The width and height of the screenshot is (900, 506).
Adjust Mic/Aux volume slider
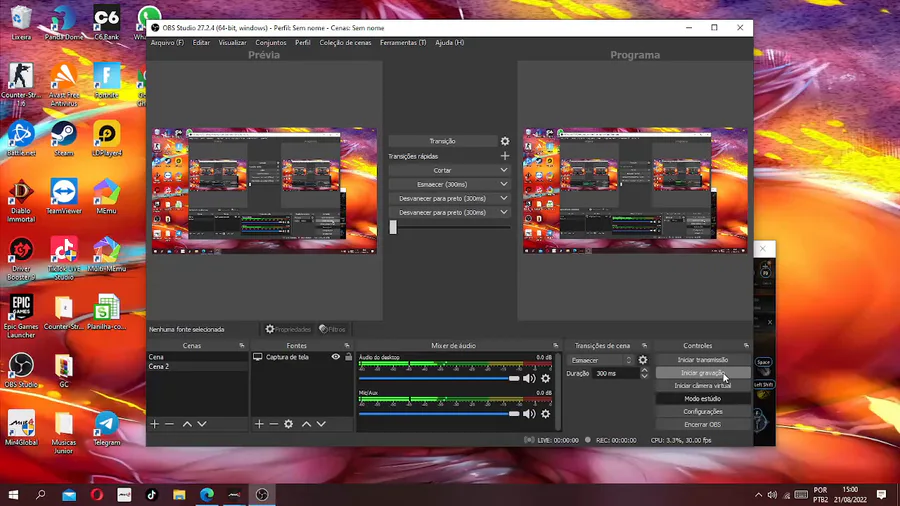click(439, 414)
